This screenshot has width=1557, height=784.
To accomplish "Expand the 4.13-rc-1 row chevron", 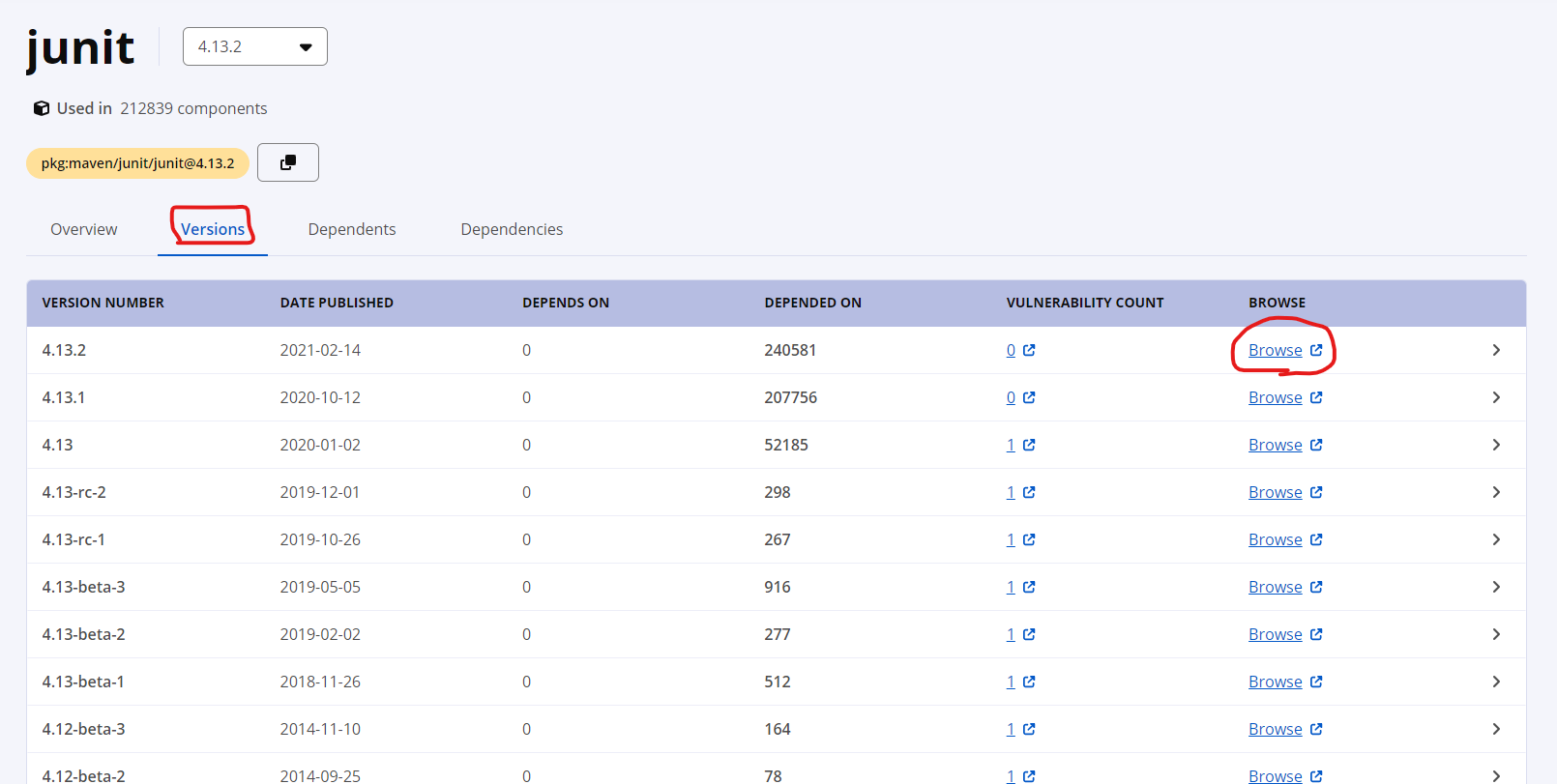I will (1495, 539).
